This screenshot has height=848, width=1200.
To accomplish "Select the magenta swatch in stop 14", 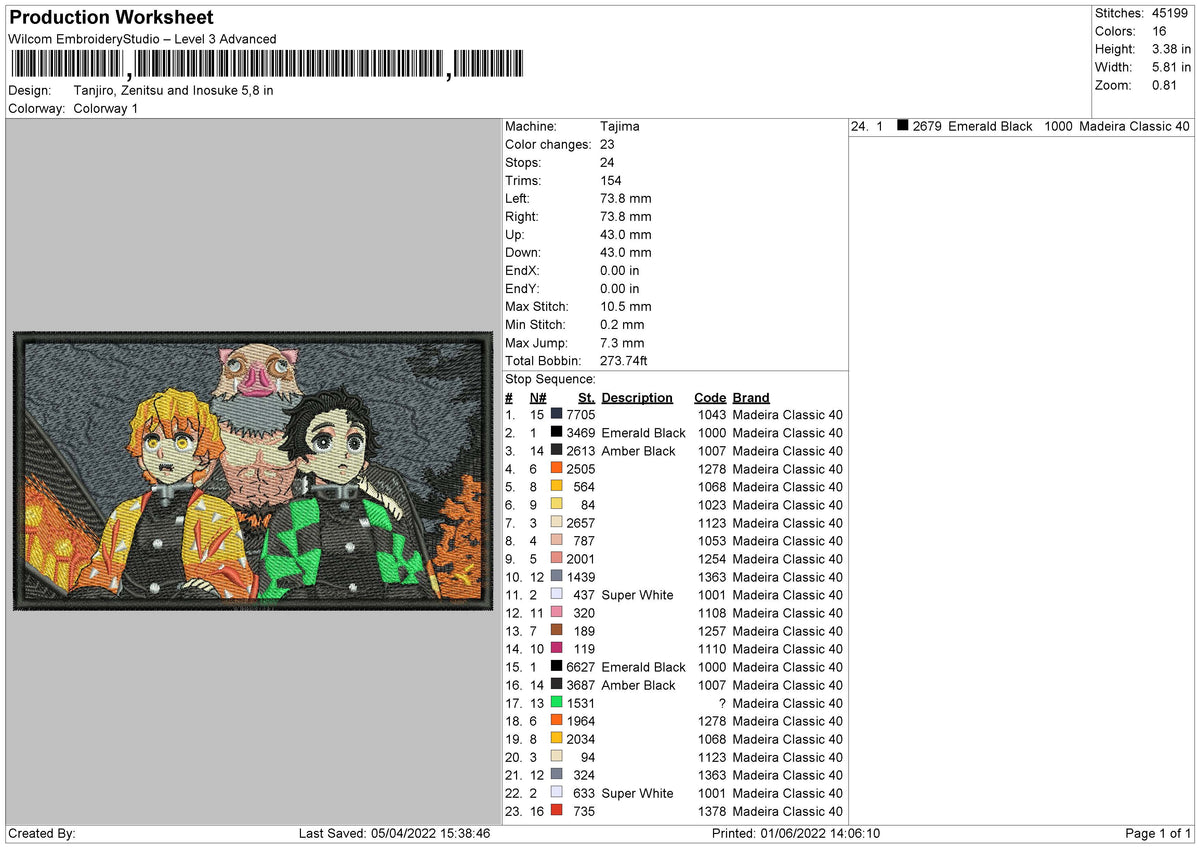I will click(556, 649).
